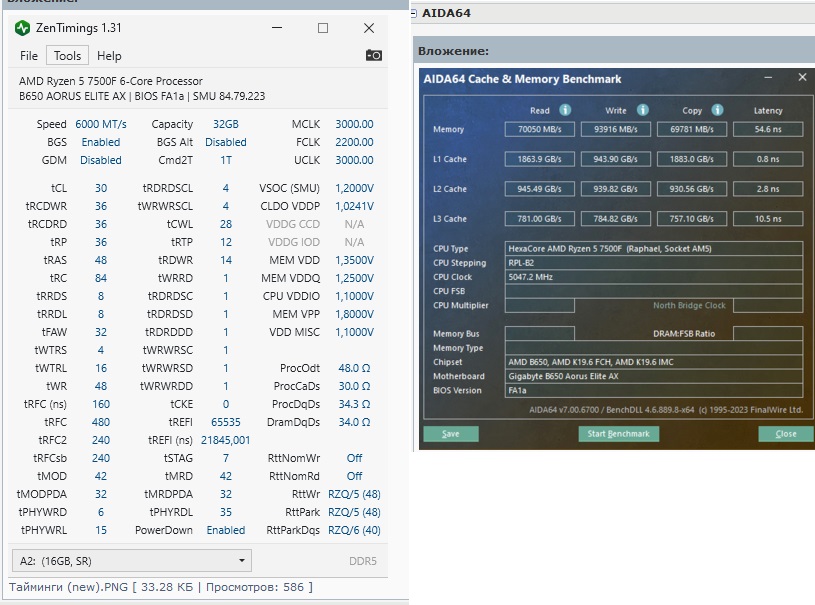Close the ZenTimings window

point(369,28)
